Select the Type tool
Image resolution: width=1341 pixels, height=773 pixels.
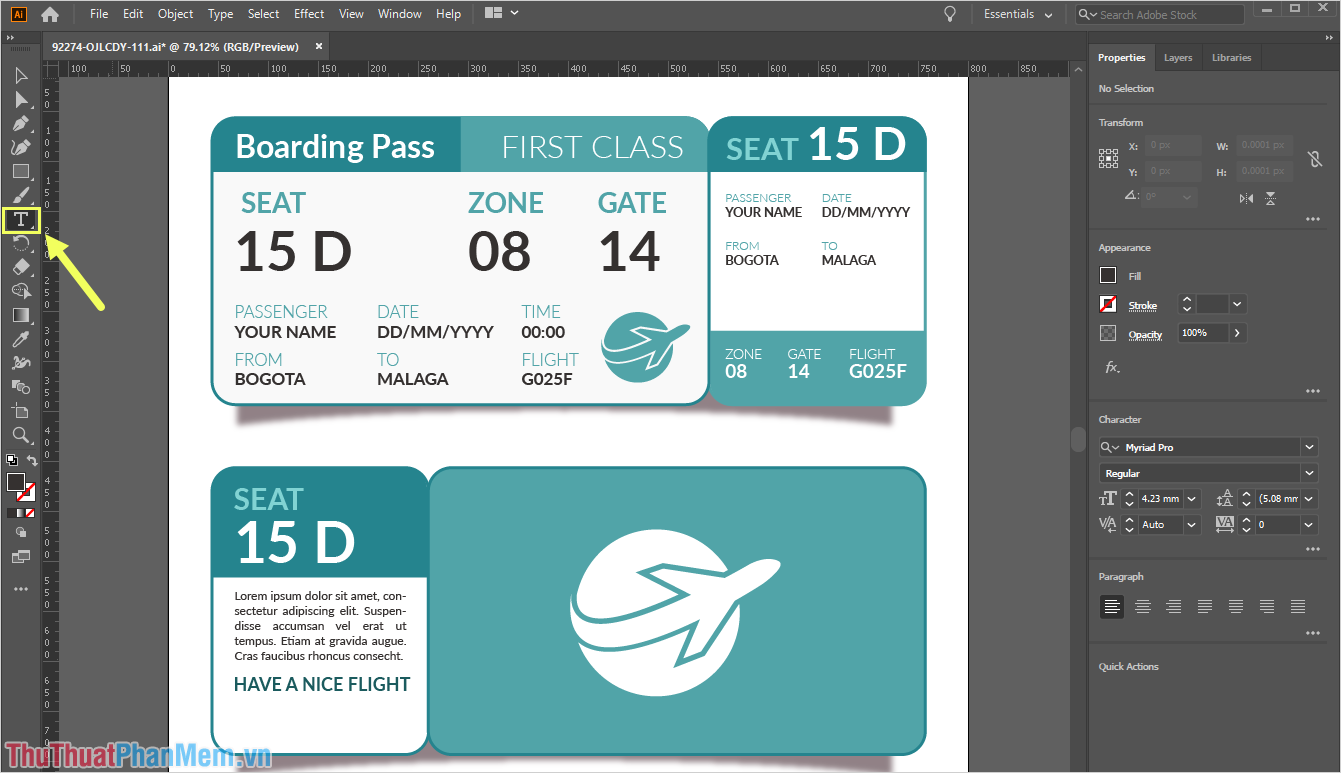click(20, 220)
